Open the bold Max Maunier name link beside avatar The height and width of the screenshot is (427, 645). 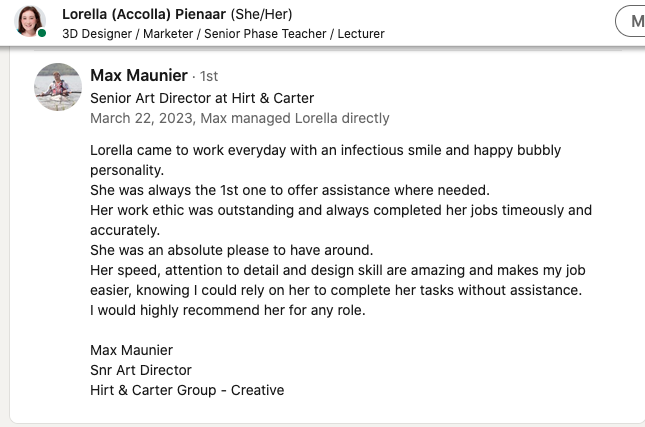click(138, 76)
